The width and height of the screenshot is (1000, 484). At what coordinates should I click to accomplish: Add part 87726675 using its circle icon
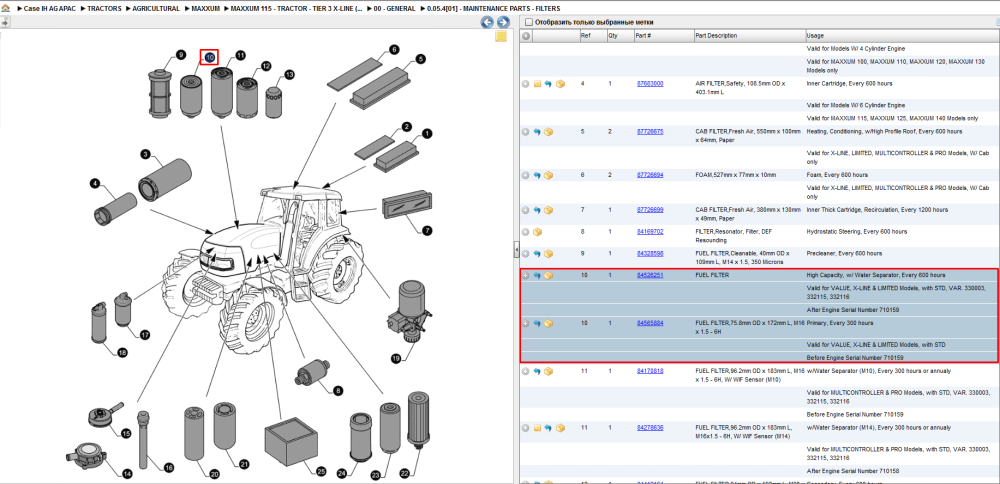(526, 131)
